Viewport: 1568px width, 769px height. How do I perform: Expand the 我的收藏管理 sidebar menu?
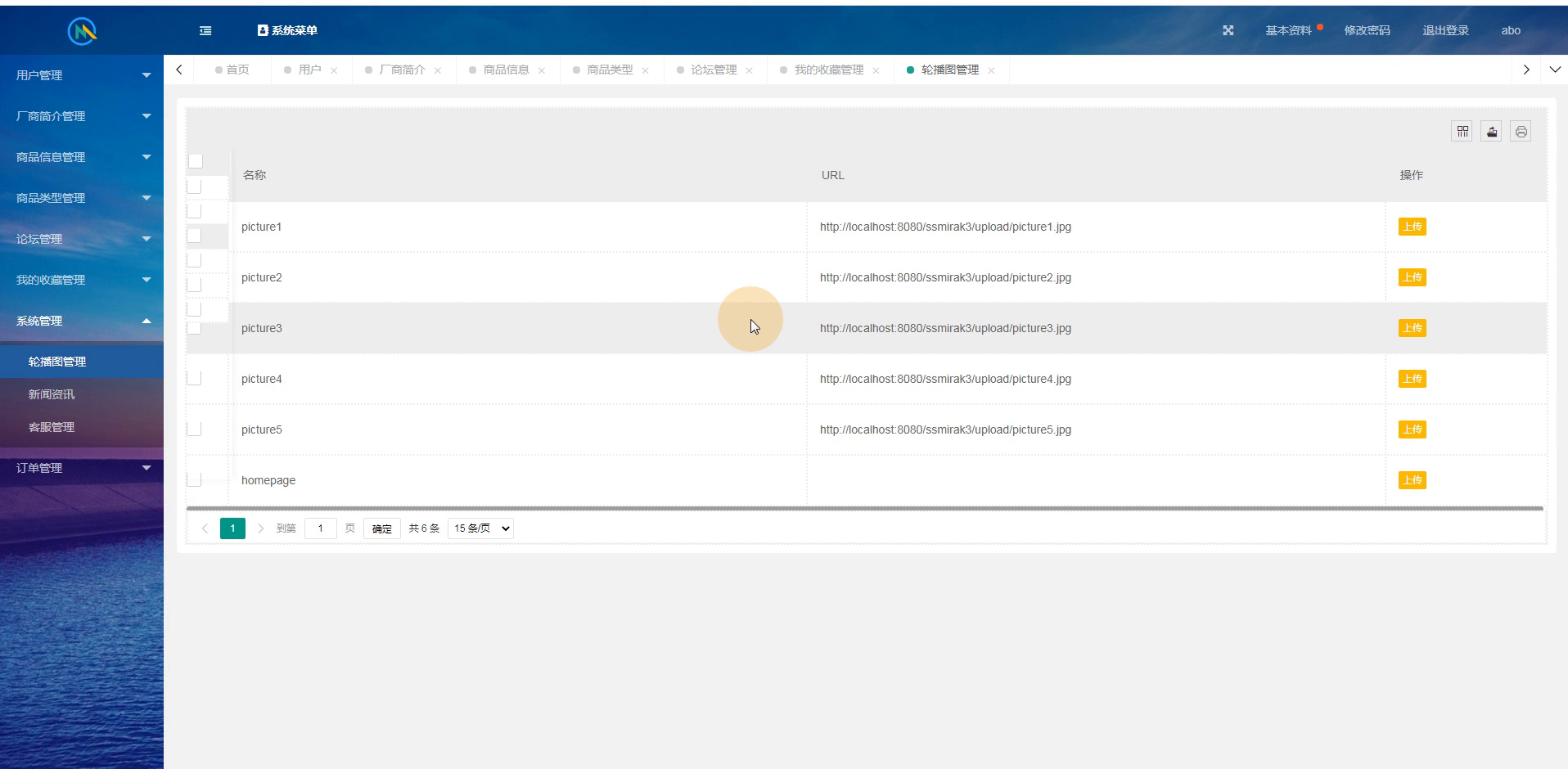(x=82, y=280)
